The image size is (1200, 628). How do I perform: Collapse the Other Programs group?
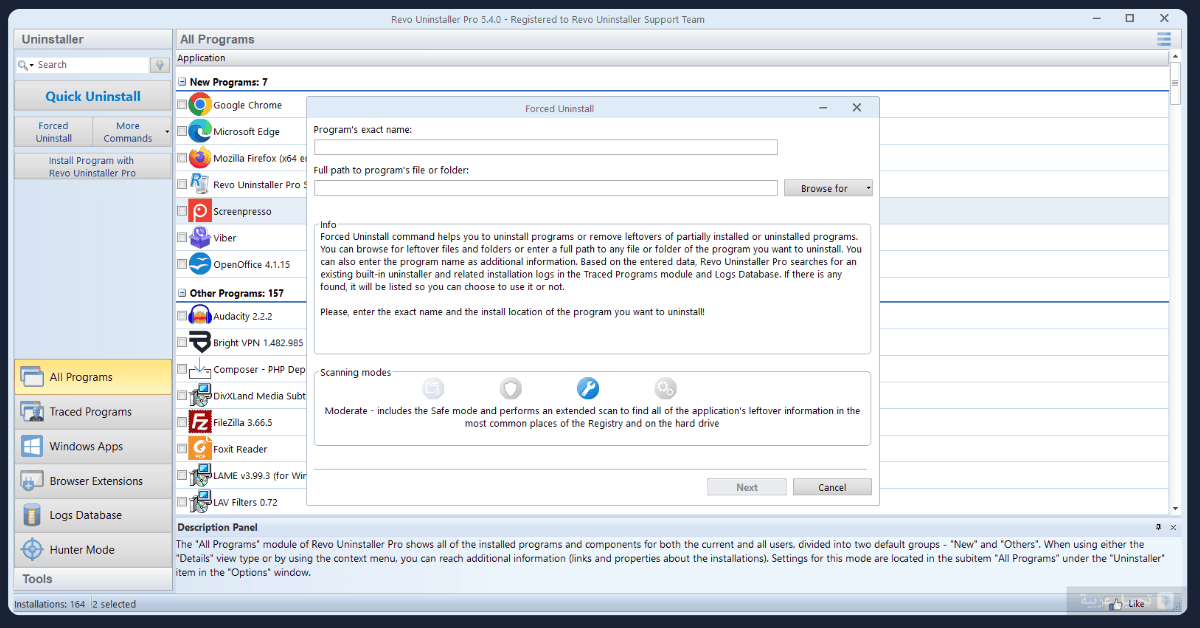click(182, 294)
